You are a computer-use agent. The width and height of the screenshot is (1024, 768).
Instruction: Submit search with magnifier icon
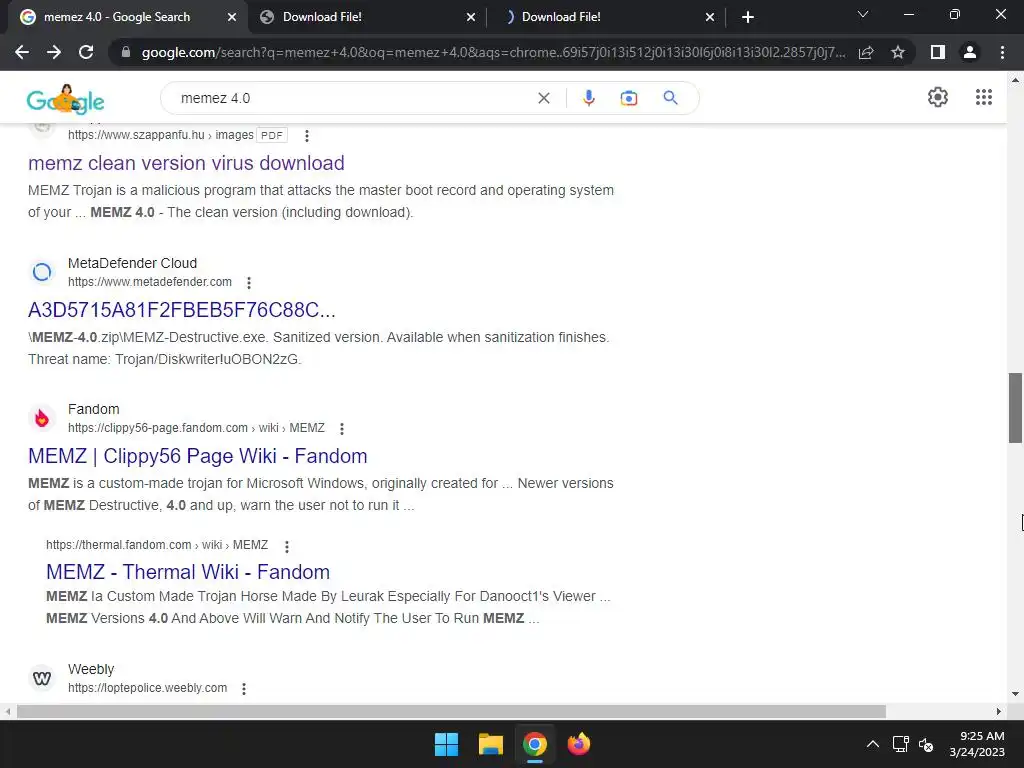click(670, 98)
